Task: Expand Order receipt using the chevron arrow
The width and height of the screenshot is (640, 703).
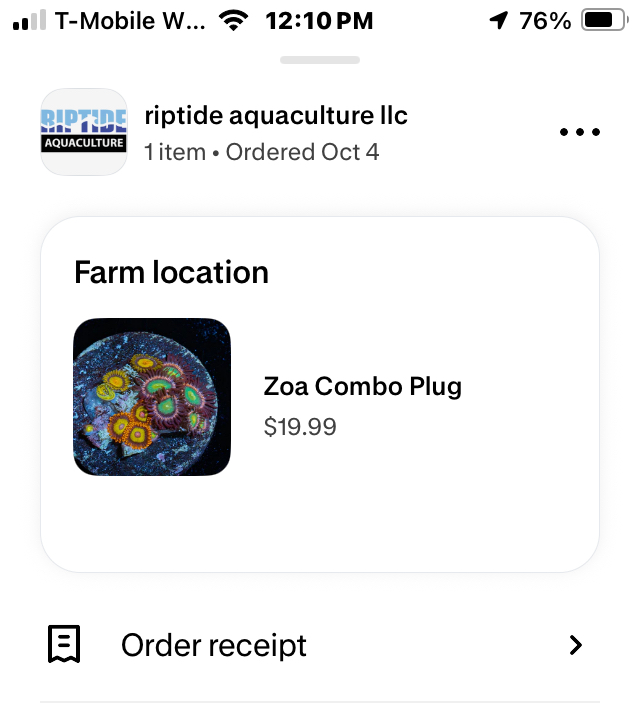Action: coord(575,645)
